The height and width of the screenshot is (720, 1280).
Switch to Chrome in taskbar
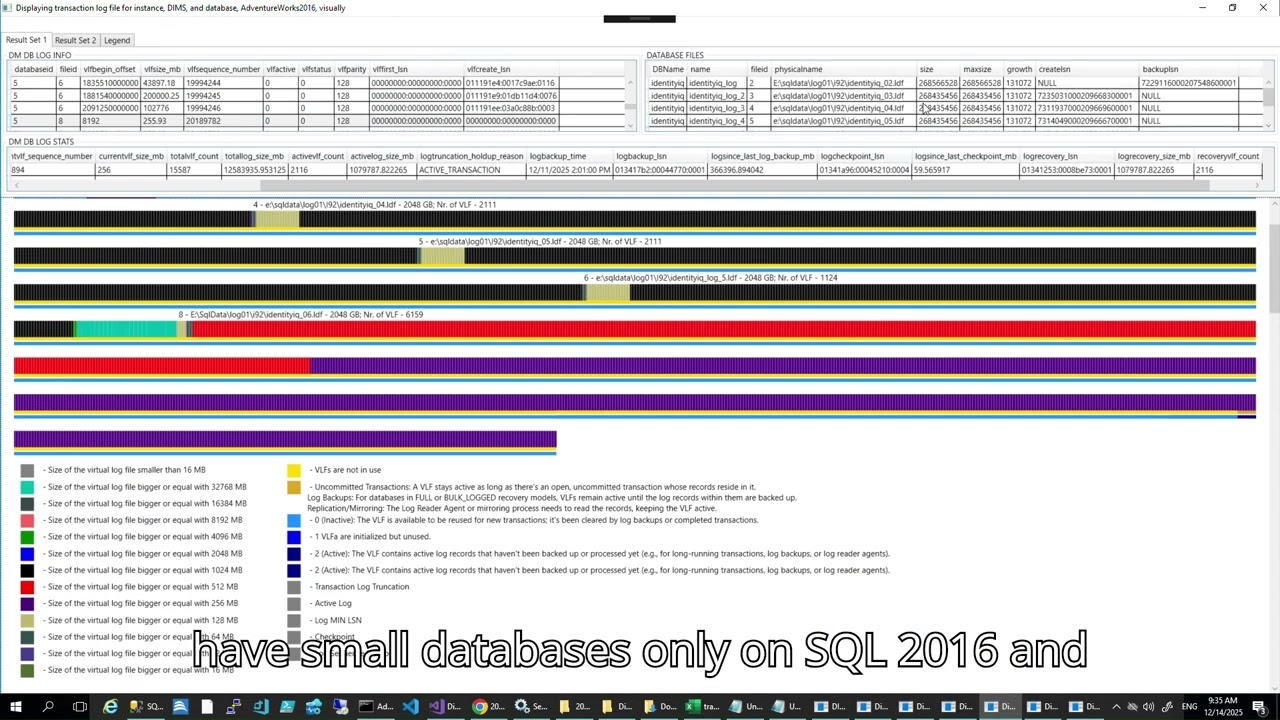coord(488,707)
